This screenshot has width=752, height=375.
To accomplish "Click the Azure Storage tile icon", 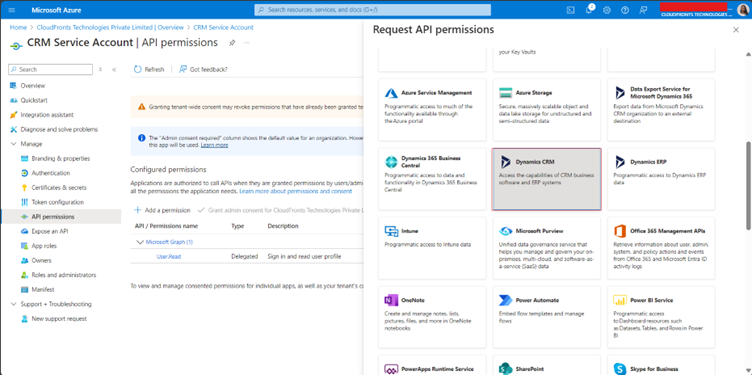I will tap(505, 93).
